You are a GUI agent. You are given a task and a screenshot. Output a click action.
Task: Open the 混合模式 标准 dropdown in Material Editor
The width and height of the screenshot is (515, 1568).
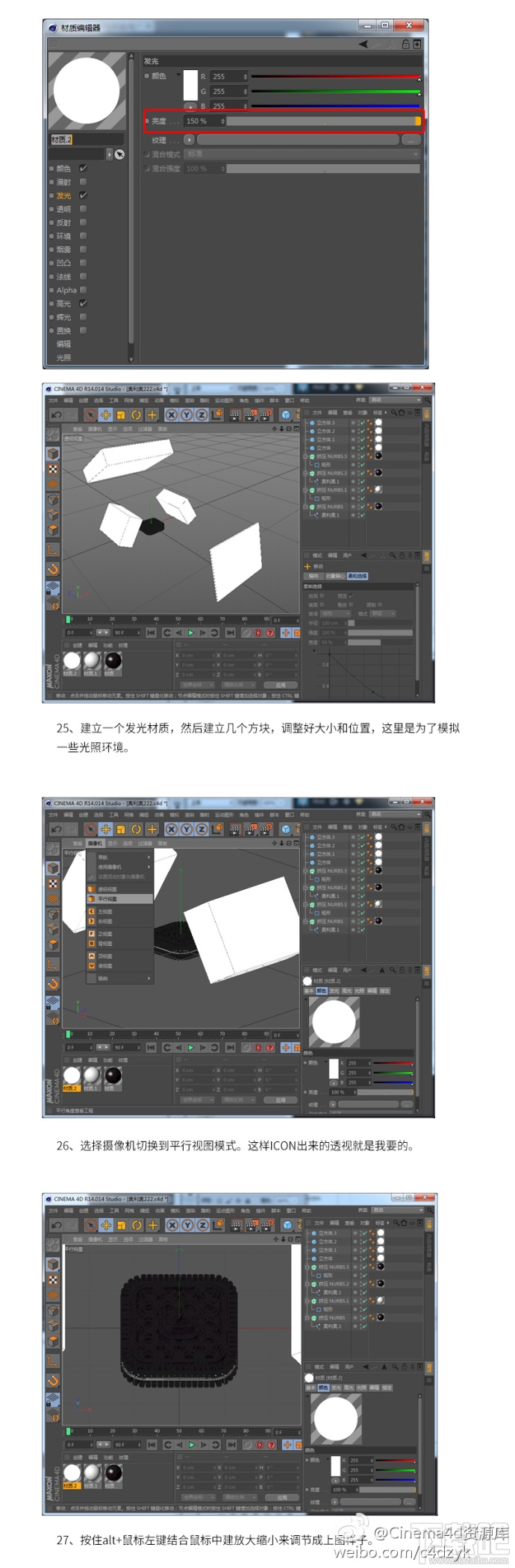(x=302, y=154)
